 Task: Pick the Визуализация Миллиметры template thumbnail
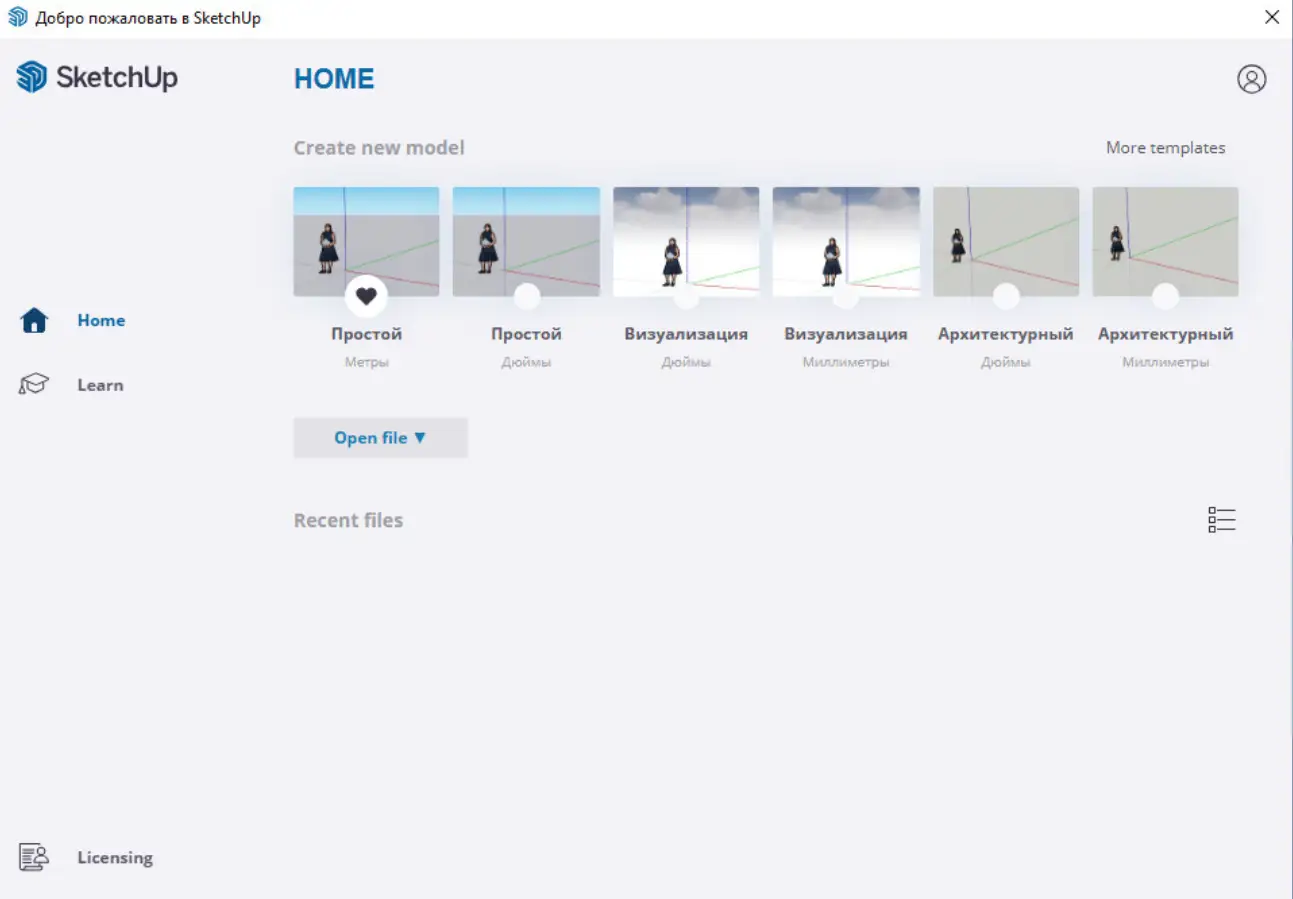coord(846,242)
